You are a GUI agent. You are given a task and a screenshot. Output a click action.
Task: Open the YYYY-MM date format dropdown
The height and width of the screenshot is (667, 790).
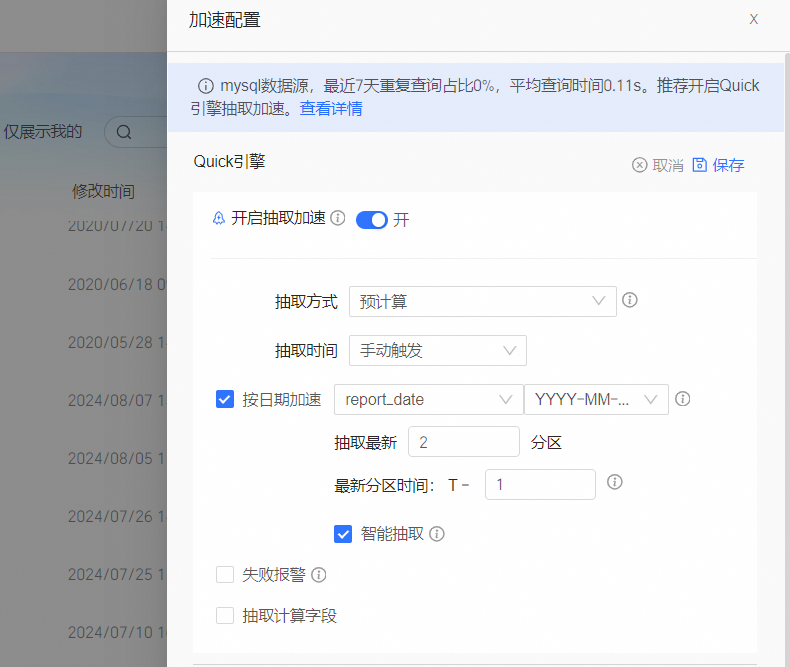click(x=596, y=400)
